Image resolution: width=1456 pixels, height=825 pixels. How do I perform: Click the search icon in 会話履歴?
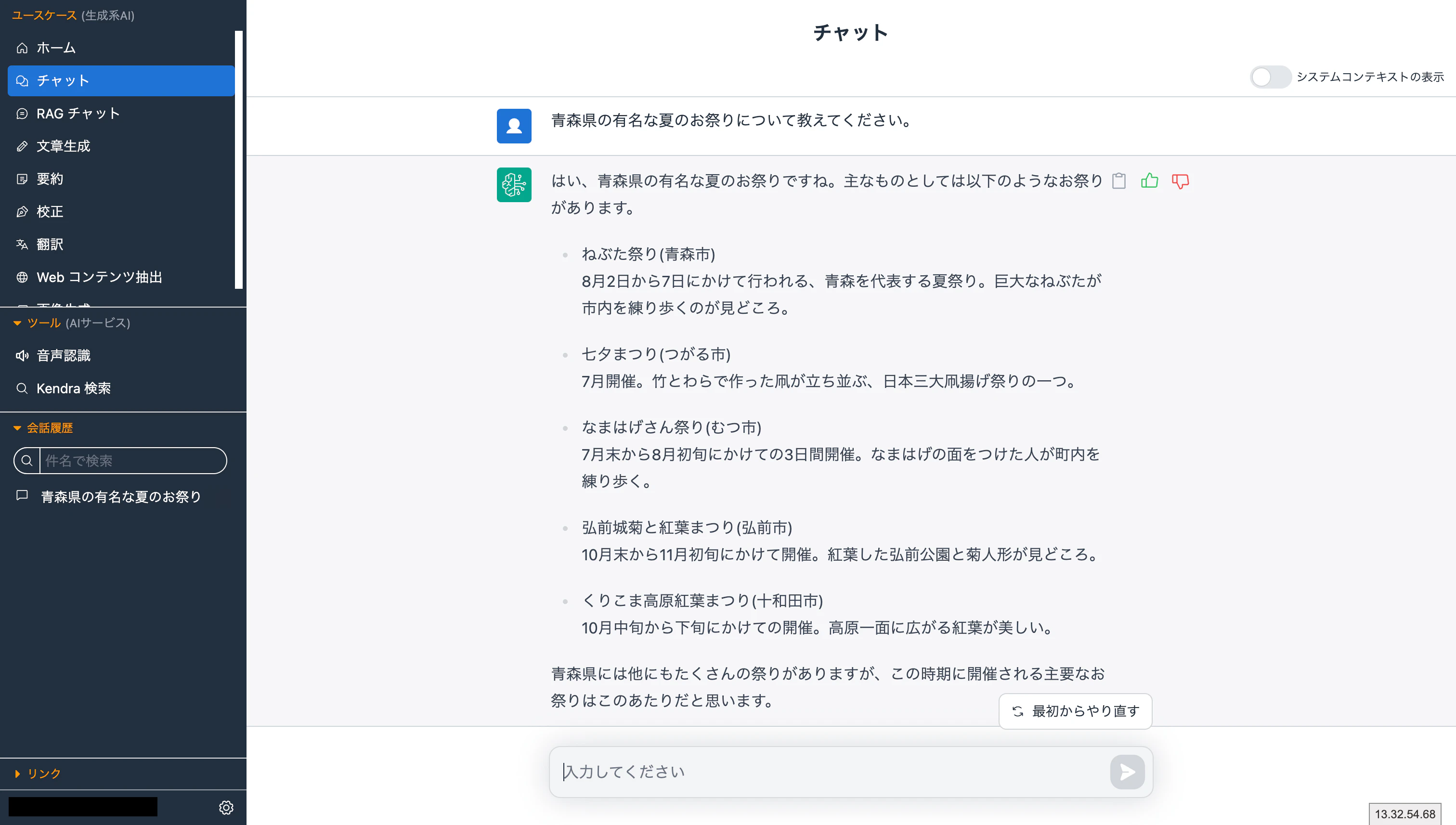tap(26, 461)
